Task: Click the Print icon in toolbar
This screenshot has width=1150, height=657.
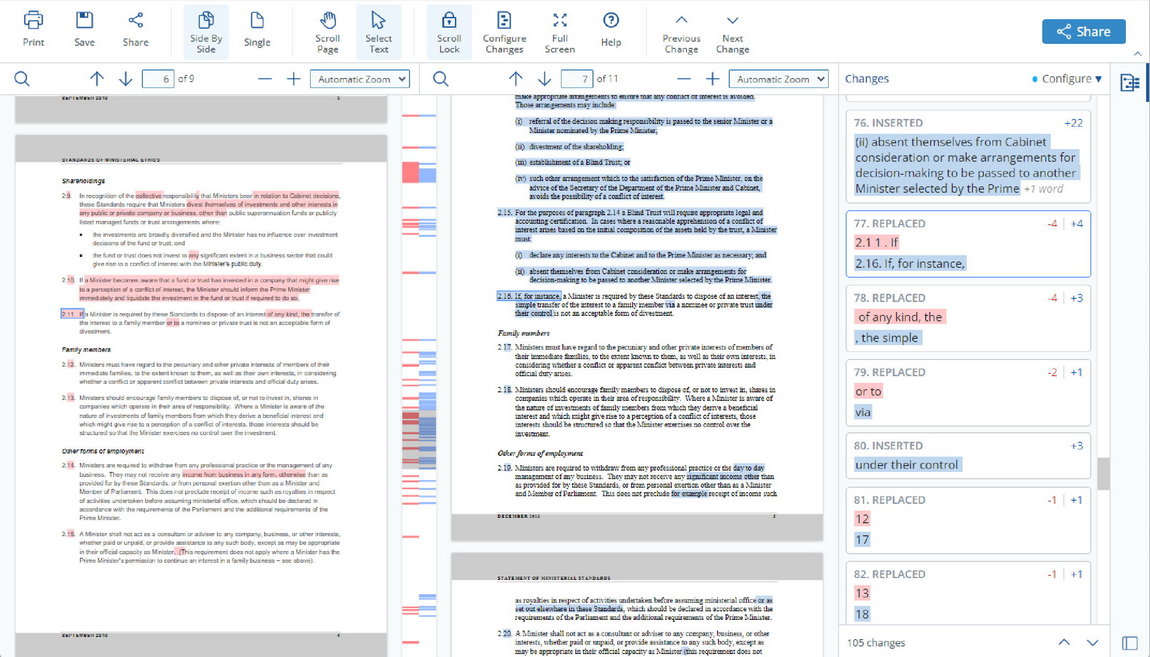Action: [33, 29]
